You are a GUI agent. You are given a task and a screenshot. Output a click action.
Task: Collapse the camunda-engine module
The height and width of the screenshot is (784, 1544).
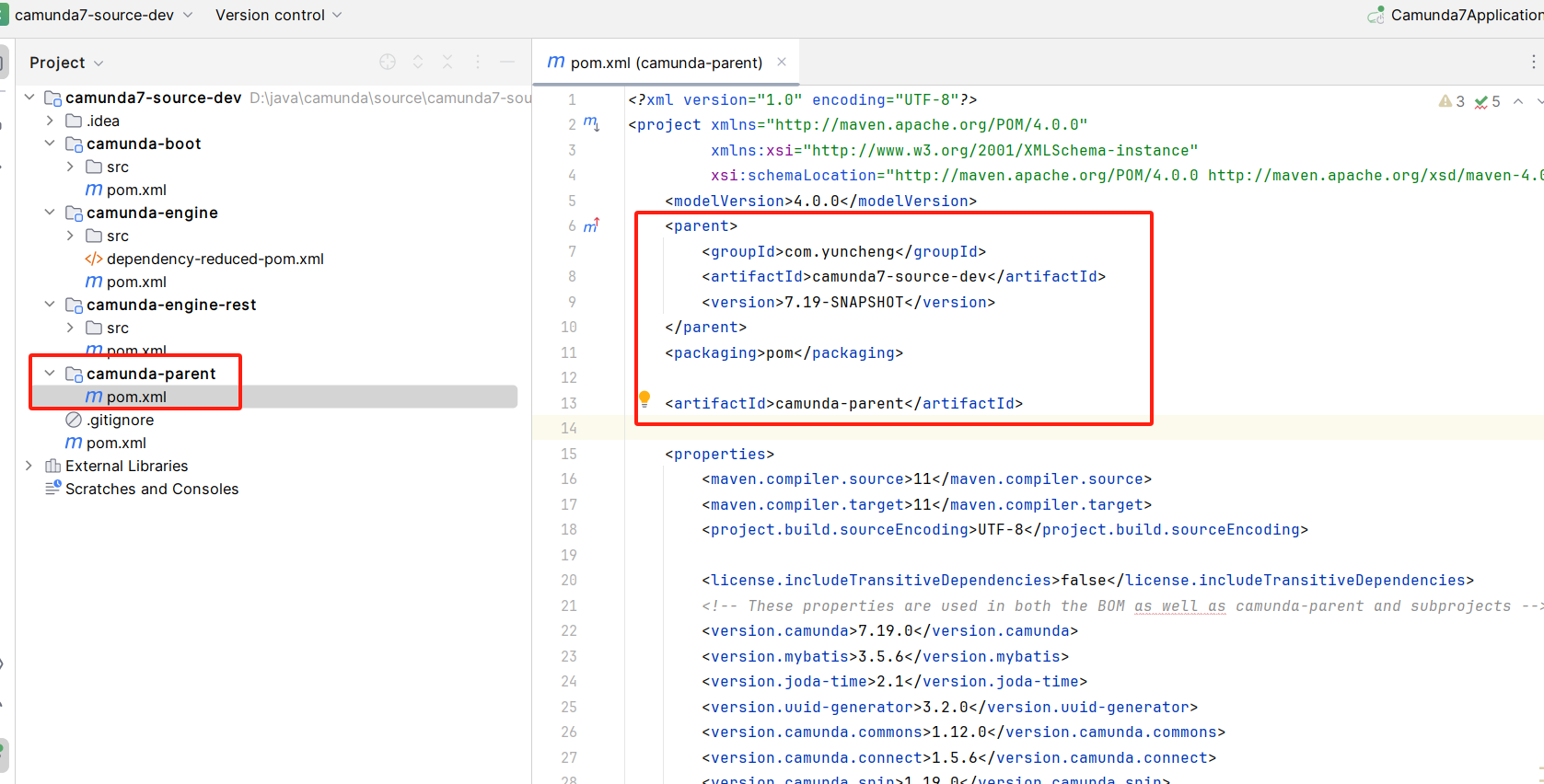(x=50, y=213)
